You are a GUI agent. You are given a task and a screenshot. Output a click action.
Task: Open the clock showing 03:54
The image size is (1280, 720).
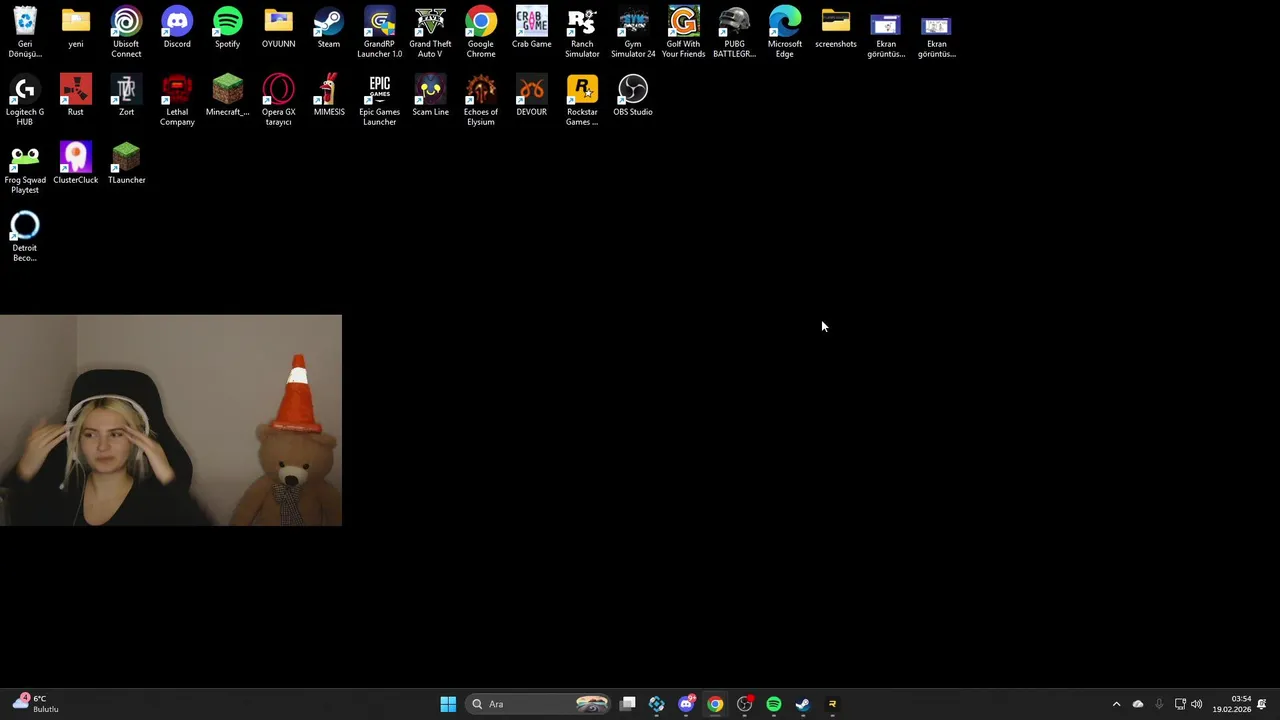(1231, 704)
